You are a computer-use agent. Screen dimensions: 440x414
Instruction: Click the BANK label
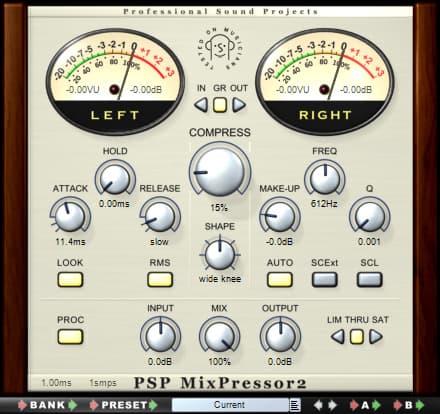[x=47, y=405]
